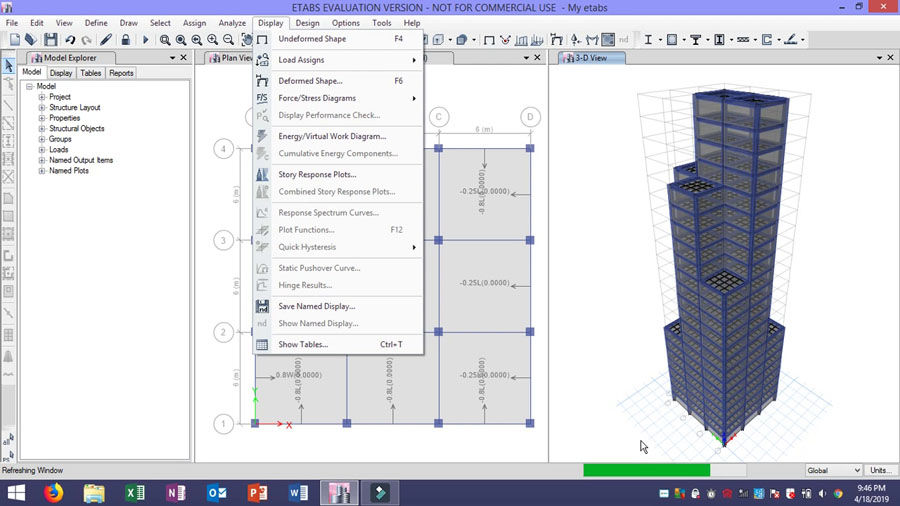The image size is (900, 506).
Task: Click the pointer select tool in left toolbar
Action: (x=9, y=65)
